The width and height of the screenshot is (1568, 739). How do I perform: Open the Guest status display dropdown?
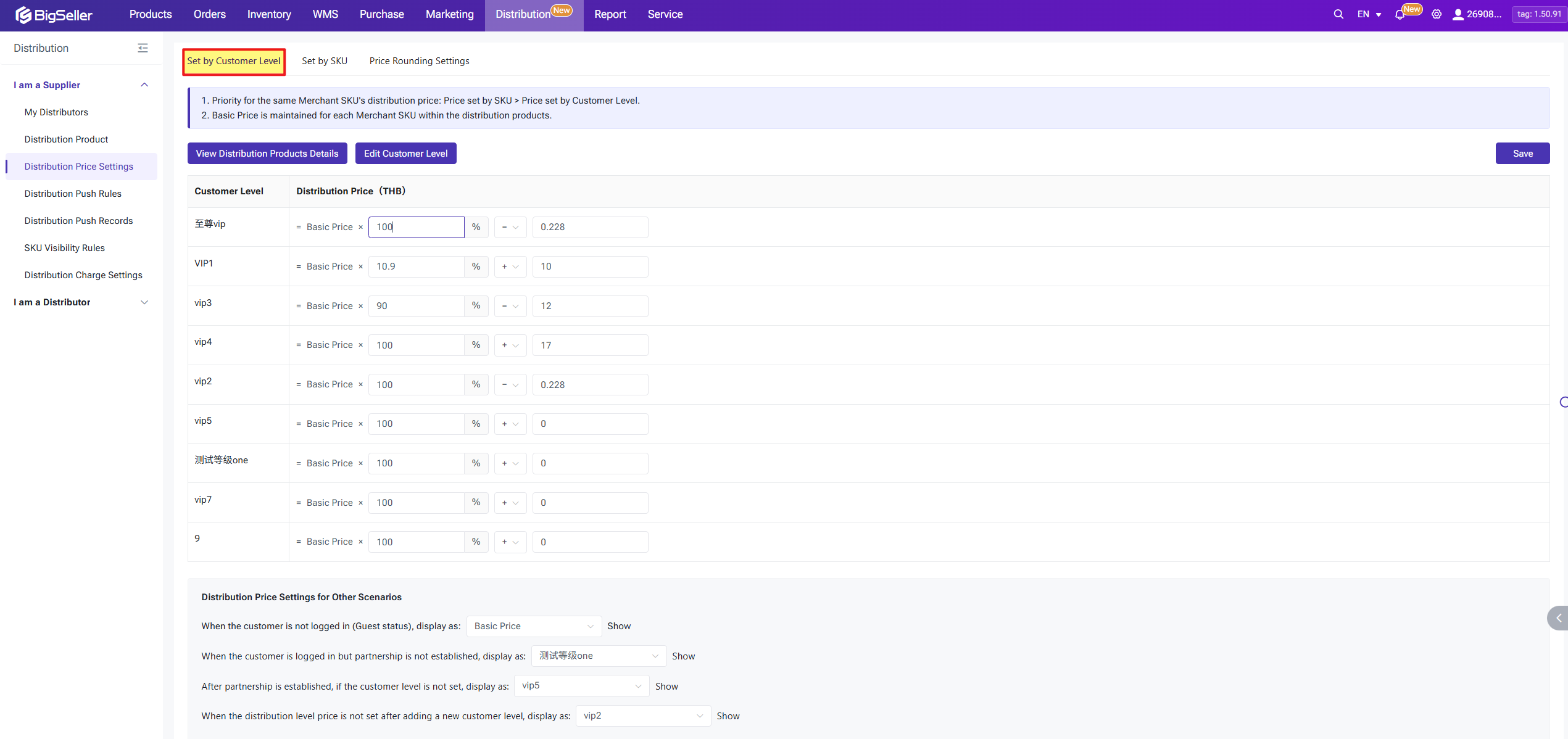click(x=533, y=626)
